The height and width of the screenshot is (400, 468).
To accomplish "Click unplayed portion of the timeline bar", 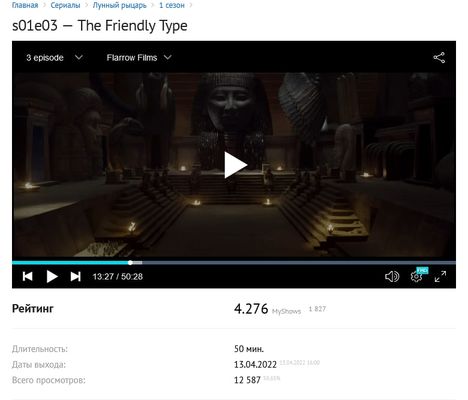I will (x=299, y=263).
